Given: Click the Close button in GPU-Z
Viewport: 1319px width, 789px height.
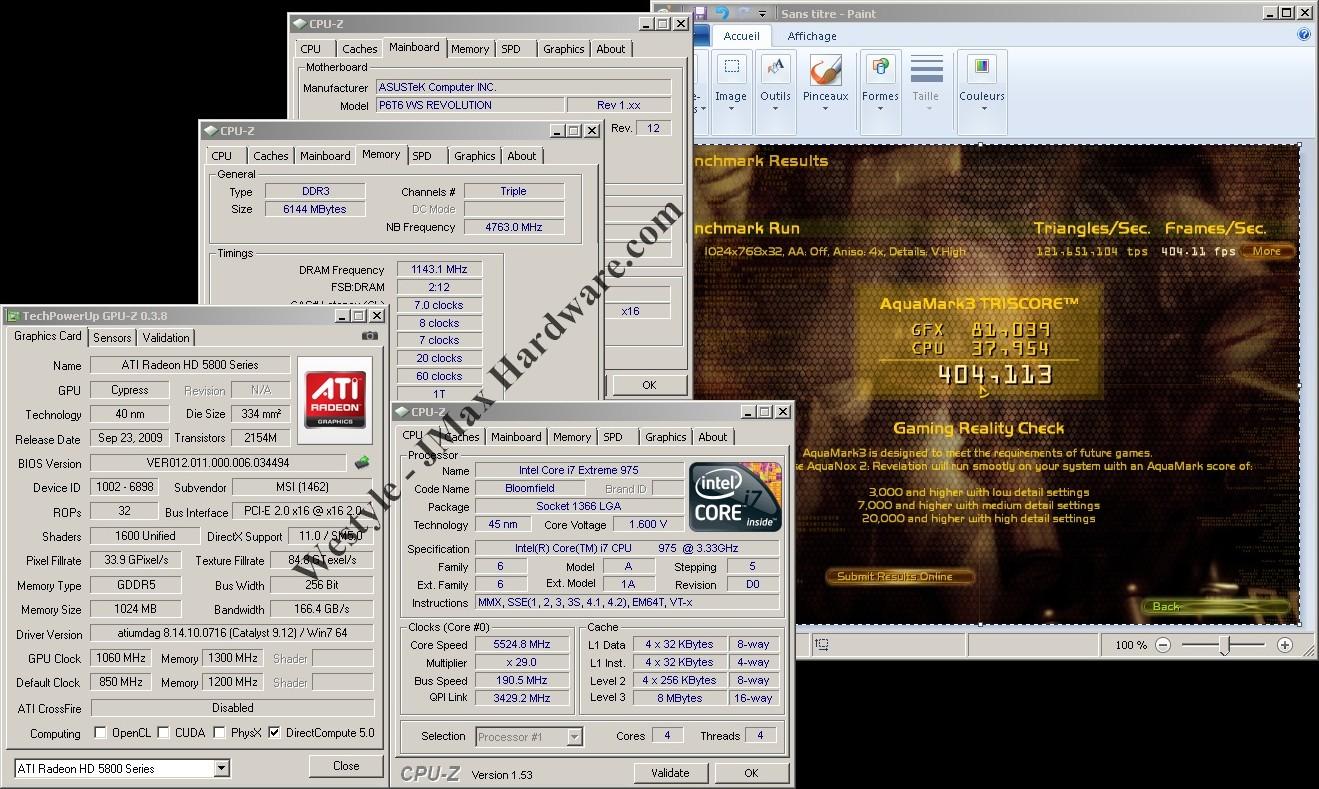Looking at the screenshot, I should click(346, 766).
